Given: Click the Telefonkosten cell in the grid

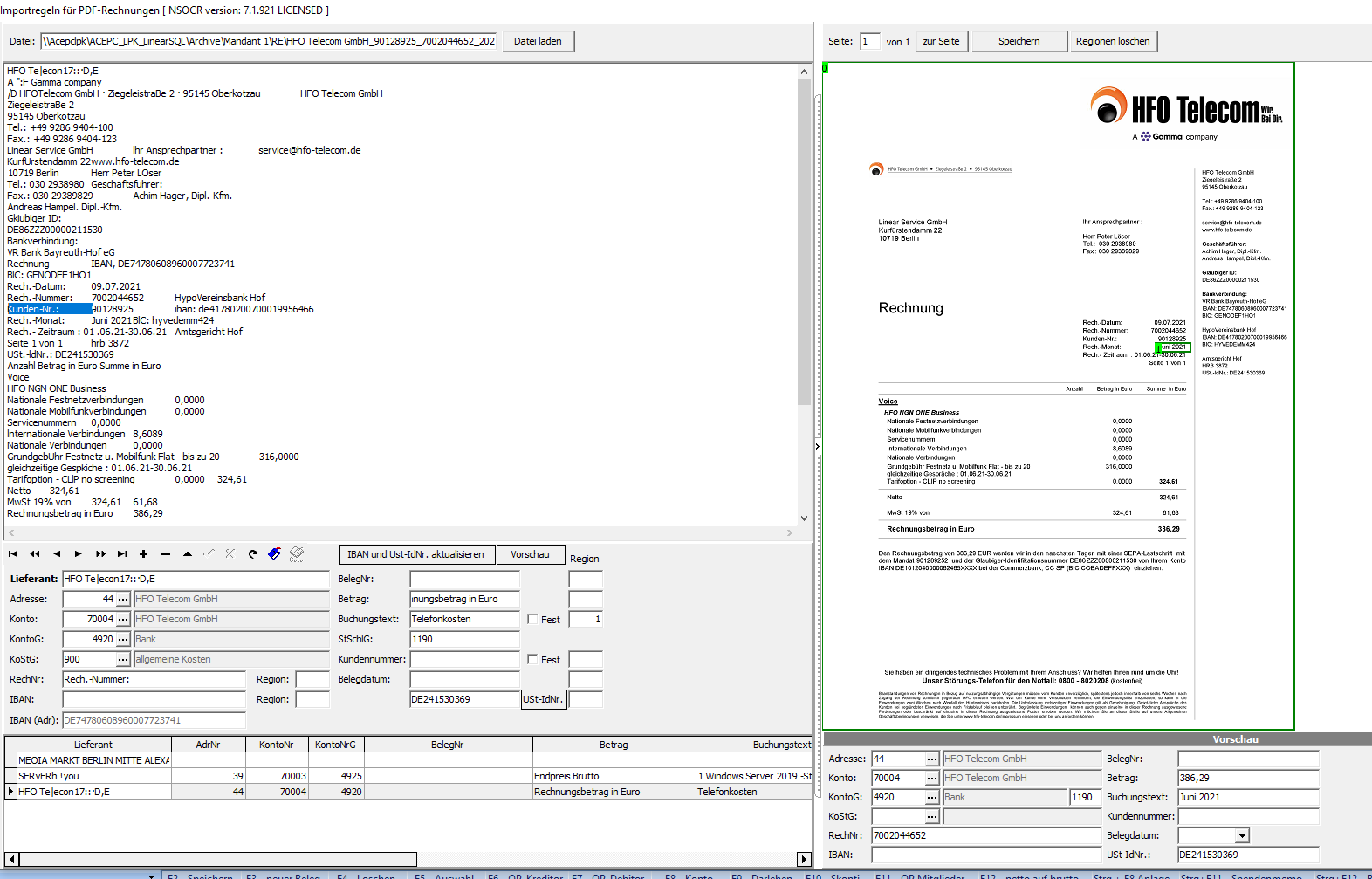Looking at the screenshot, I should (x=754, y=792).
